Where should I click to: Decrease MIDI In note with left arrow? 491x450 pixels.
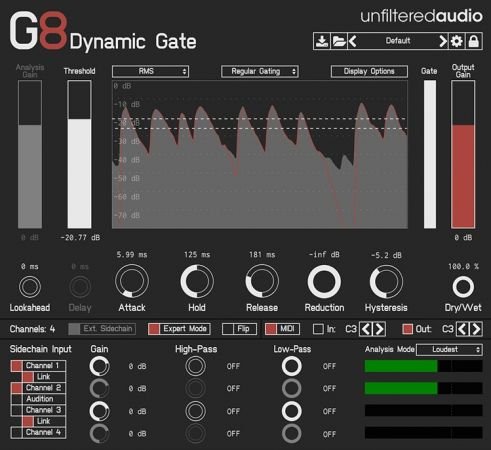coord(366,329)
